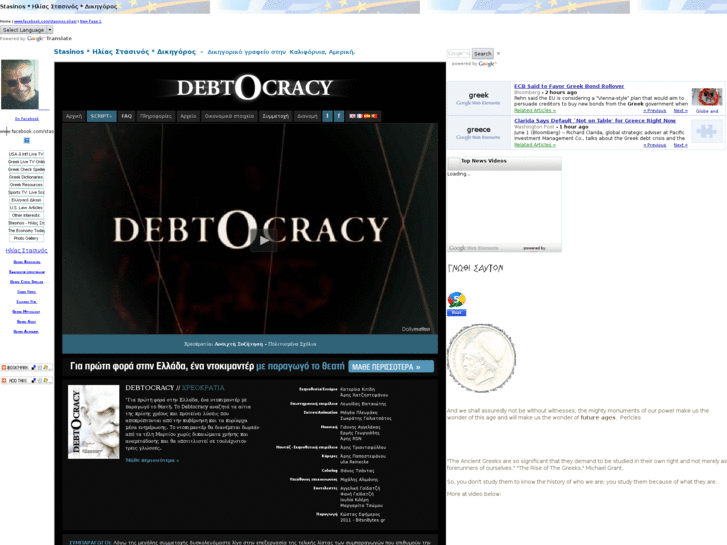The image size is (727, 545).
Task: Click the Ηλίας Στασινός sidebar link
Action: click(26, 250)
